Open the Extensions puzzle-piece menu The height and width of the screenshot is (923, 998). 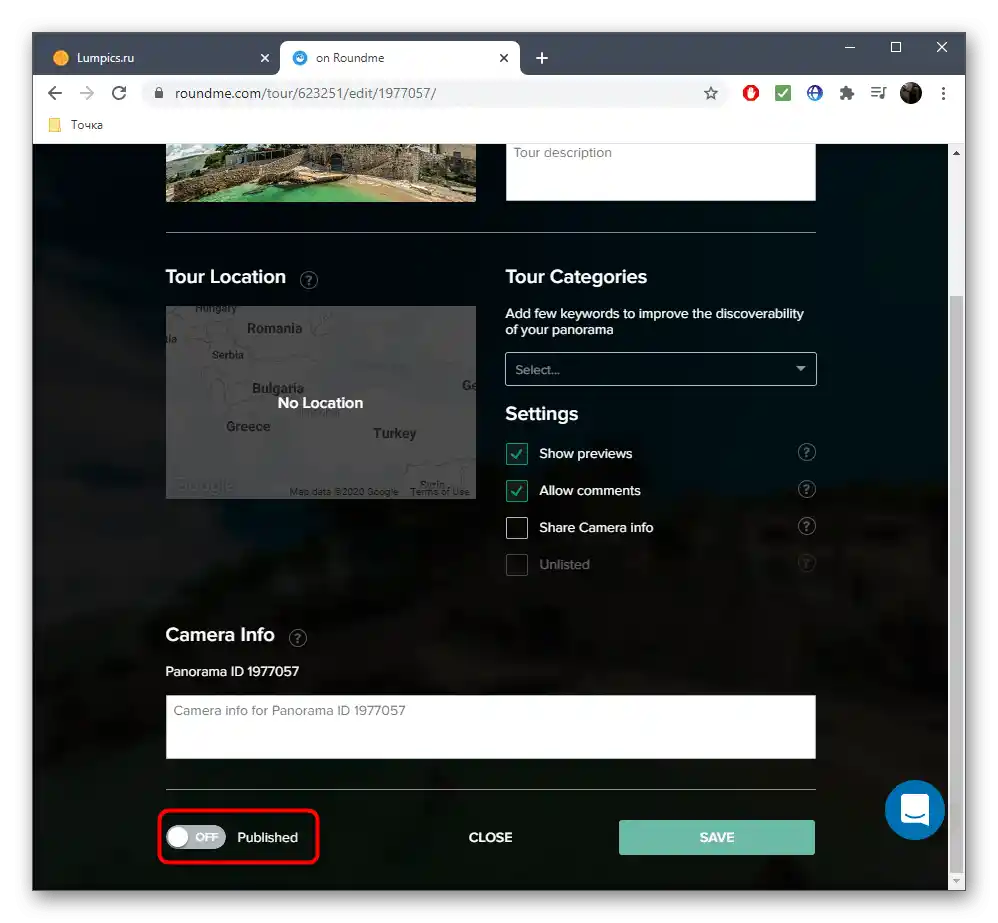pyautogui.click(x=847, y=94)
